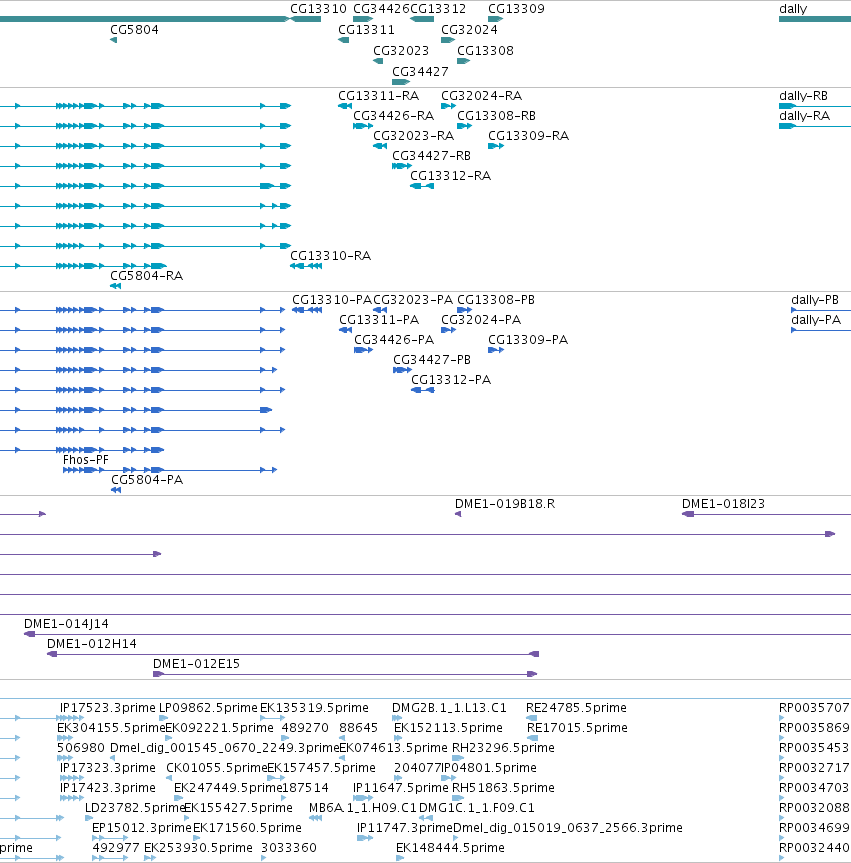Click the CG13312-PA protein label
This screenshot has width=851, height=863.
pos(451,380)
